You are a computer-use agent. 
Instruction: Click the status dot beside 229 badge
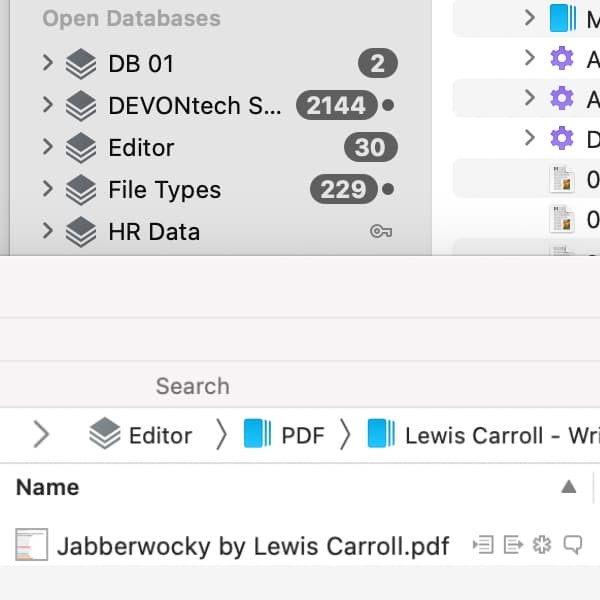tap(388, 189)
